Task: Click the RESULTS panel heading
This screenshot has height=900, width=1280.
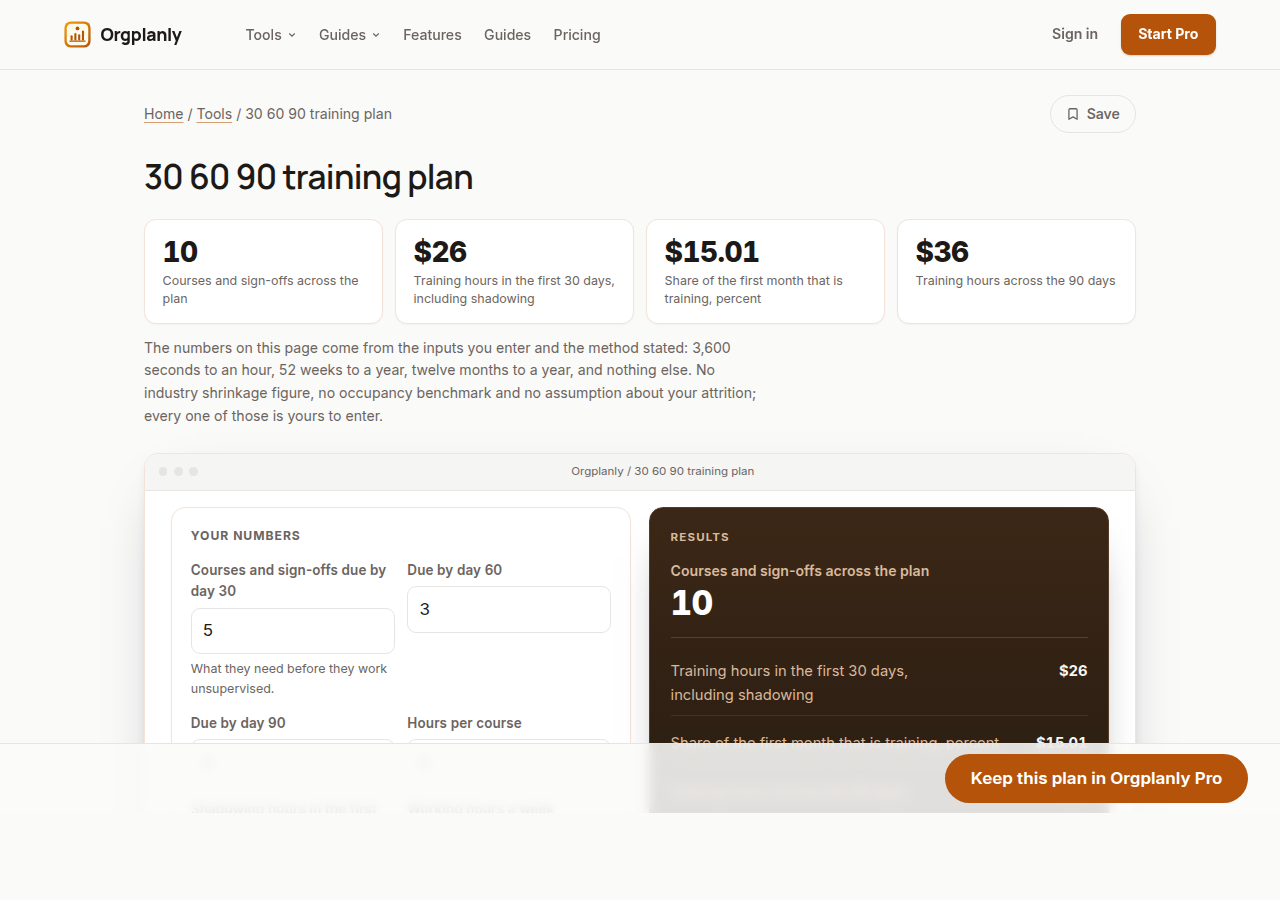Action: click(700, 537)
